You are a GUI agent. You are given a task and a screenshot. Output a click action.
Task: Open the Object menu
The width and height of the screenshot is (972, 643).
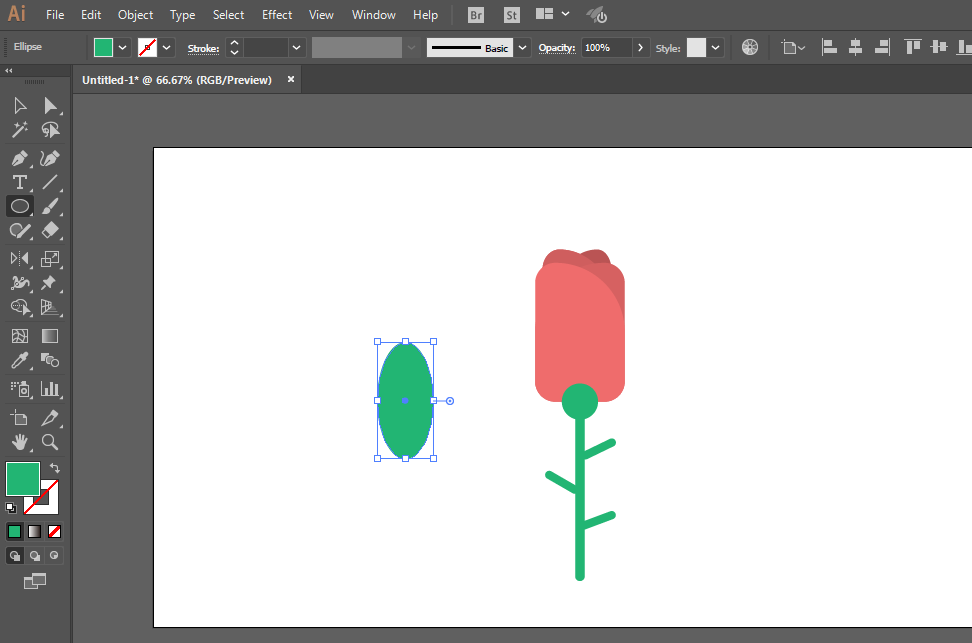tap(135, 15)
